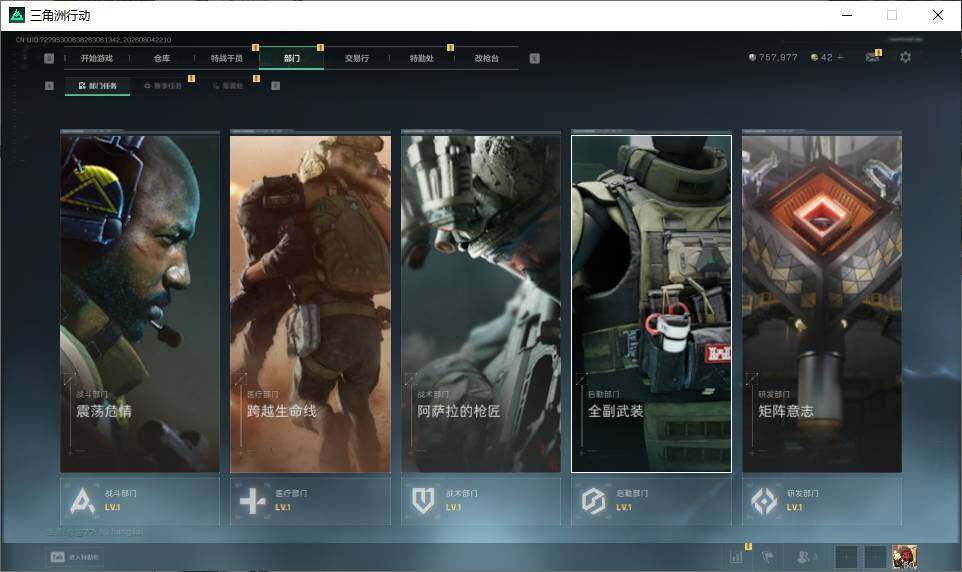Click the 阿萨拉的枪匠 mission title text
962x572 pixels.
coord(459,411)
